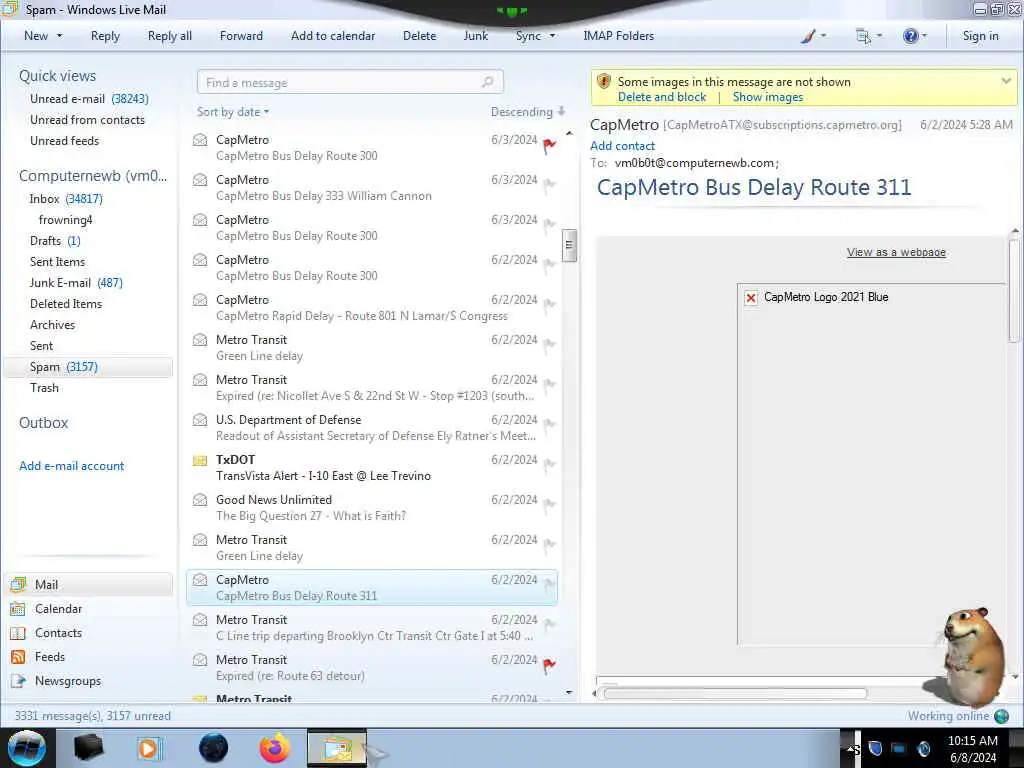Toggle red flag on Expired Route 63 detour message
The width and height of the screenshot is (1024, 768).
tap(549, 665)
